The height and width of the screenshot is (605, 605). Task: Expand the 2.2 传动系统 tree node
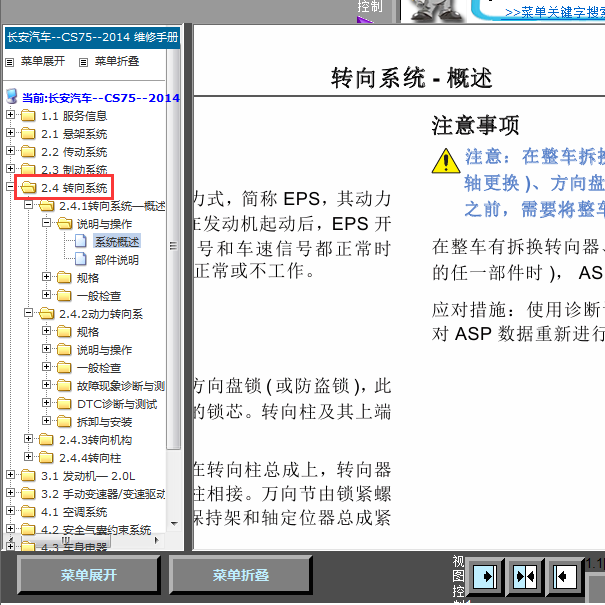[10, 151]
